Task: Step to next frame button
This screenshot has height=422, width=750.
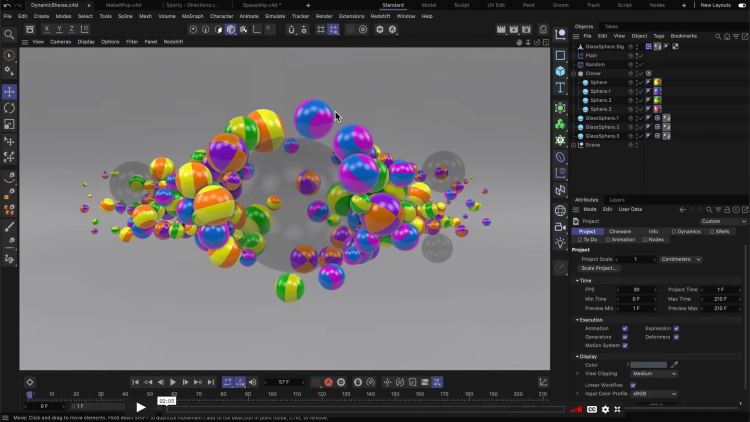Action: click(x=185, y=382)
